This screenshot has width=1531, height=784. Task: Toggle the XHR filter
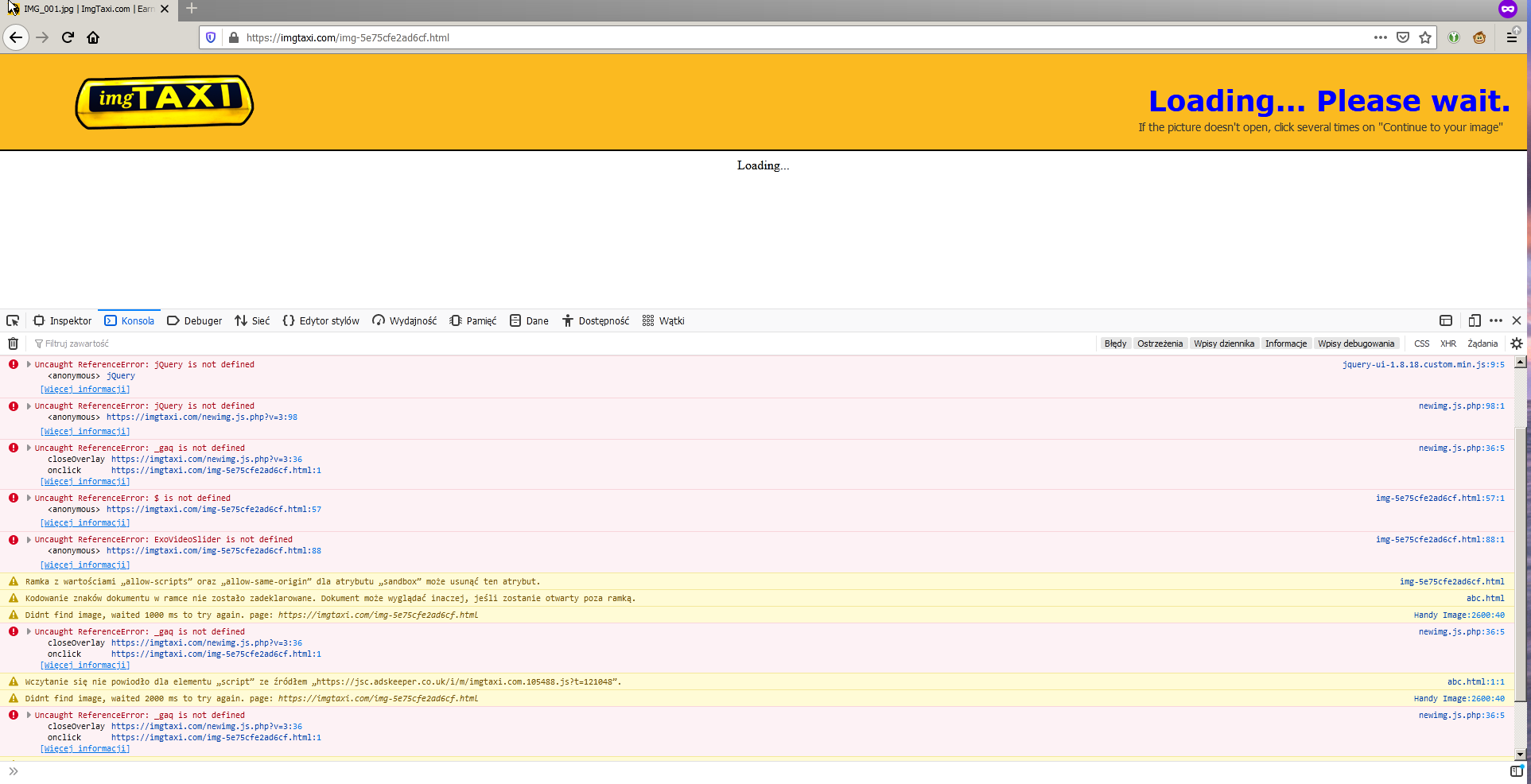point(1448,343)
